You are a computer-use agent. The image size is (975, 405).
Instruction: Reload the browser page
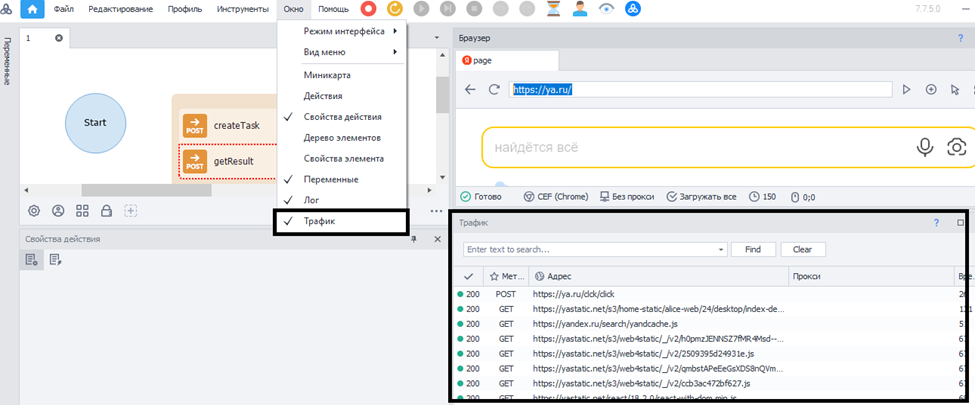[x=494, y=89]
